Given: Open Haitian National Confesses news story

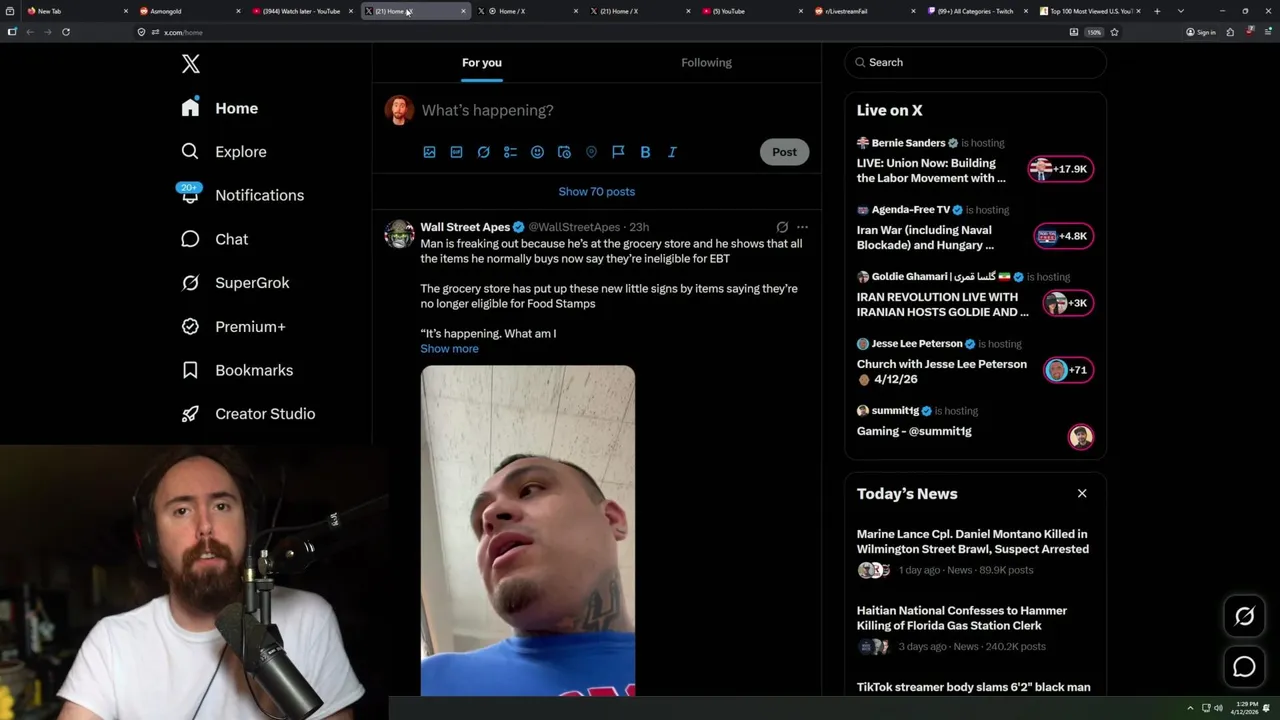Looking at the screenshot, I should 962,618.
